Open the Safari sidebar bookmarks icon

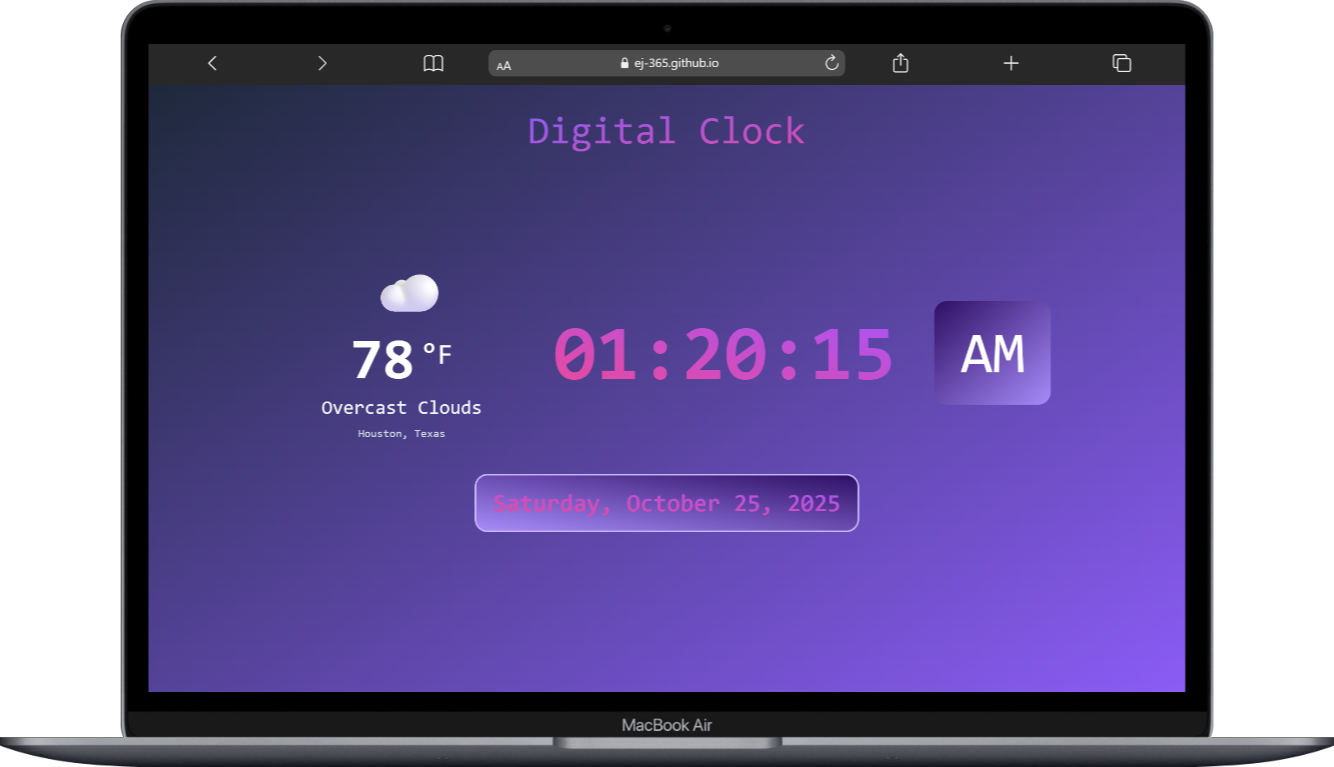pyautogui.click(x=433, y=63)
